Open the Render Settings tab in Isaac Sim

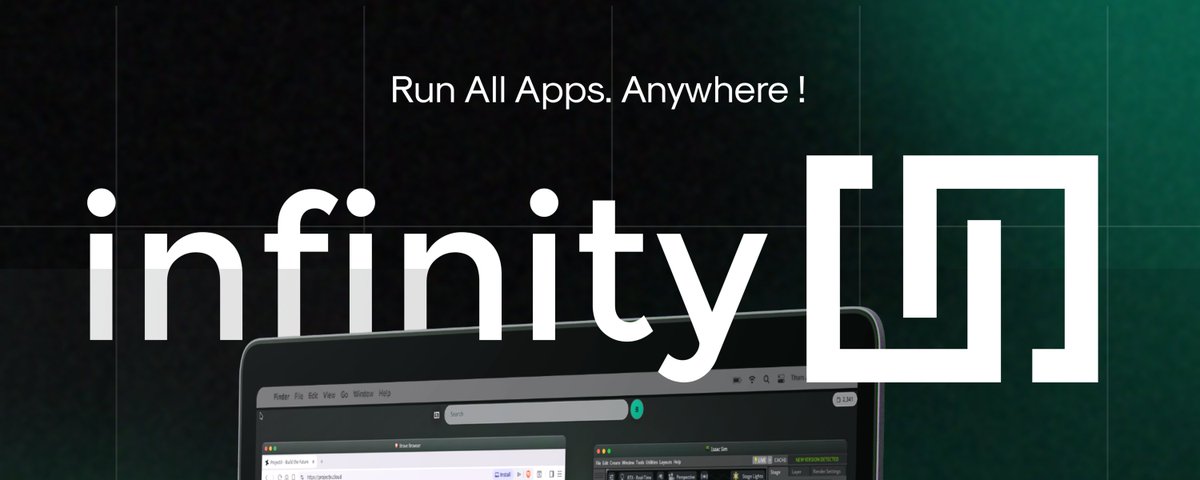point(826,471)
